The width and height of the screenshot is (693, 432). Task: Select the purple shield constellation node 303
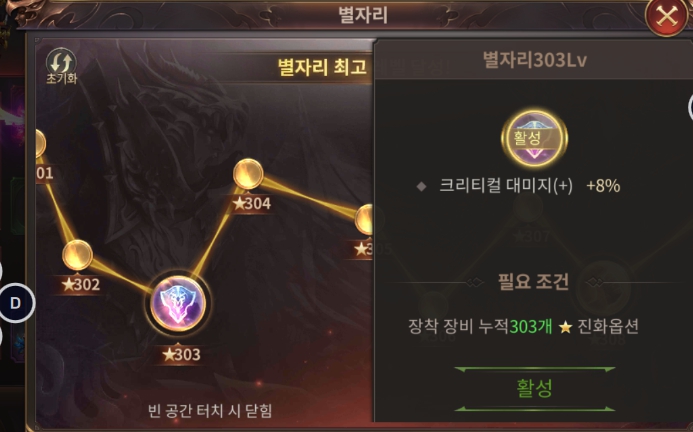point(178,303)
